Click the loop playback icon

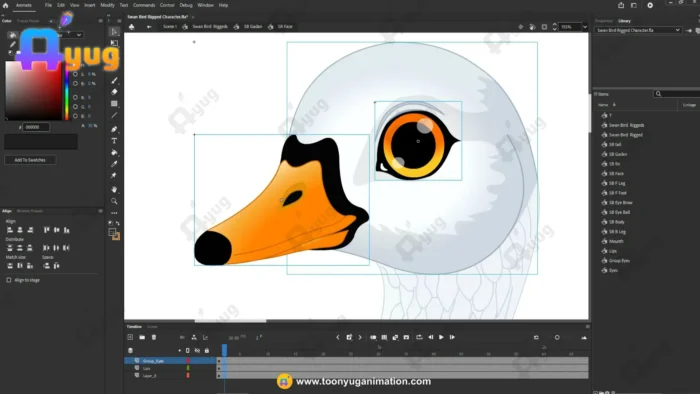click(x=419, y=337)
